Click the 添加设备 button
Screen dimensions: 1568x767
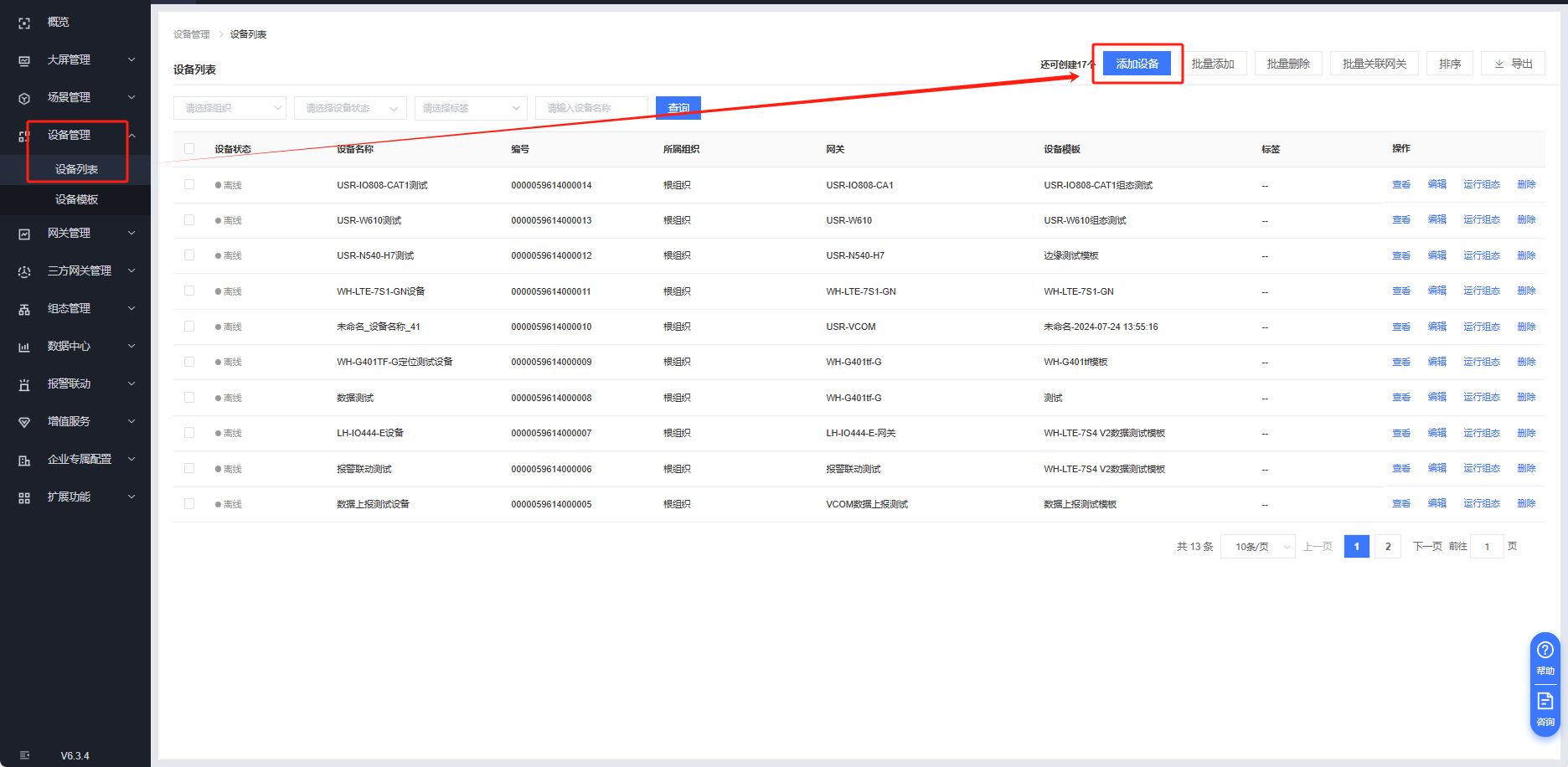click(x=1137, y=64)
